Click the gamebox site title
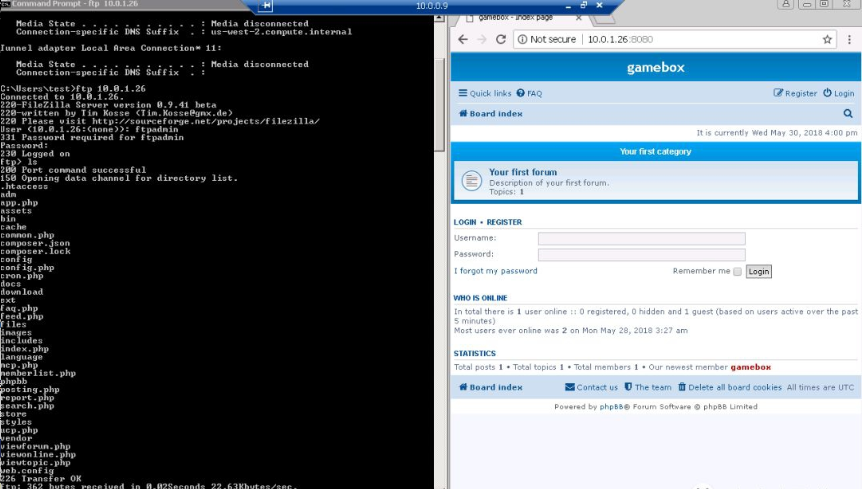This screenshot has width=862, height=489. 655,68
